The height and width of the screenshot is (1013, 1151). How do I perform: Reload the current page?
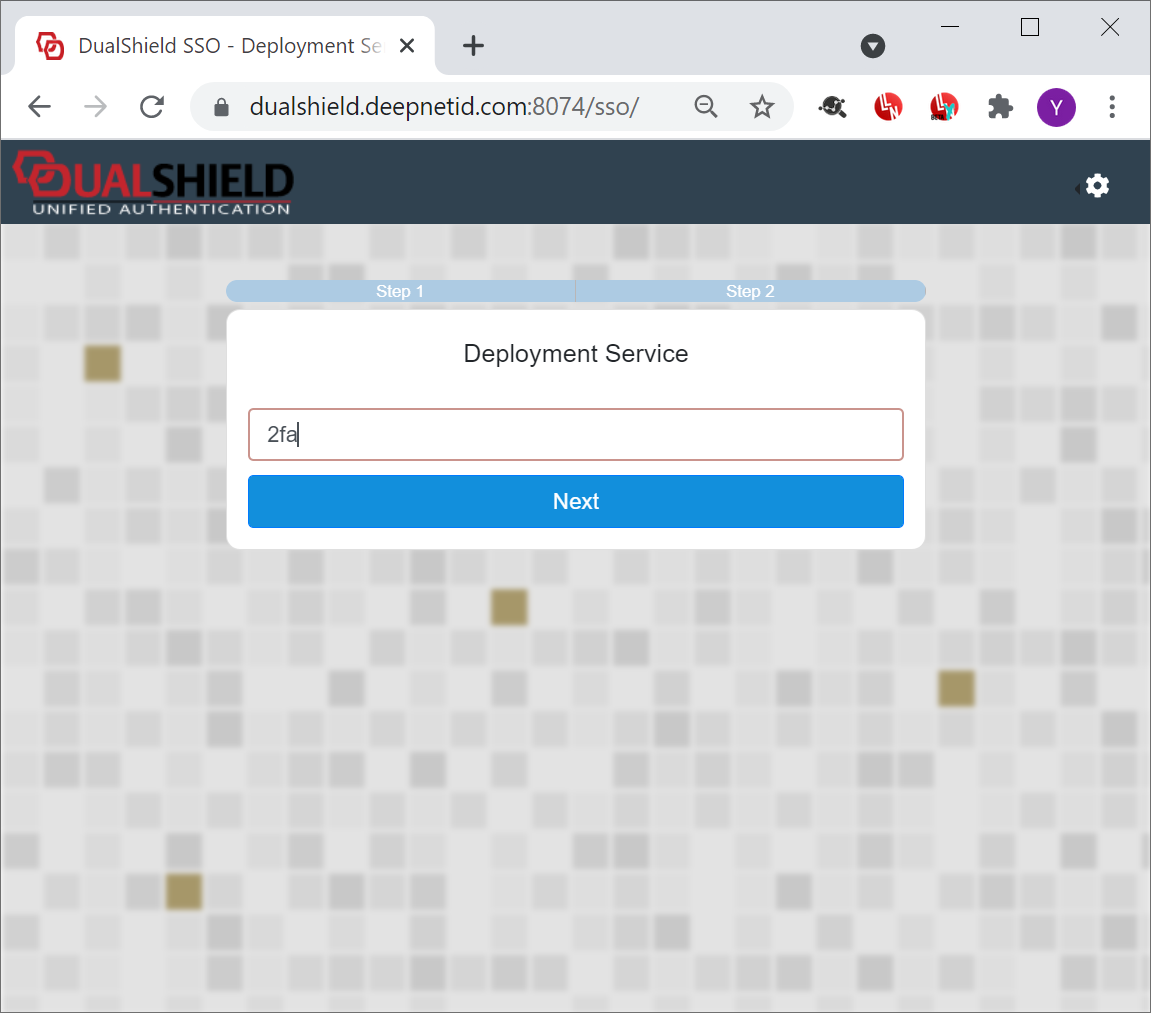(x=152, y=107)
